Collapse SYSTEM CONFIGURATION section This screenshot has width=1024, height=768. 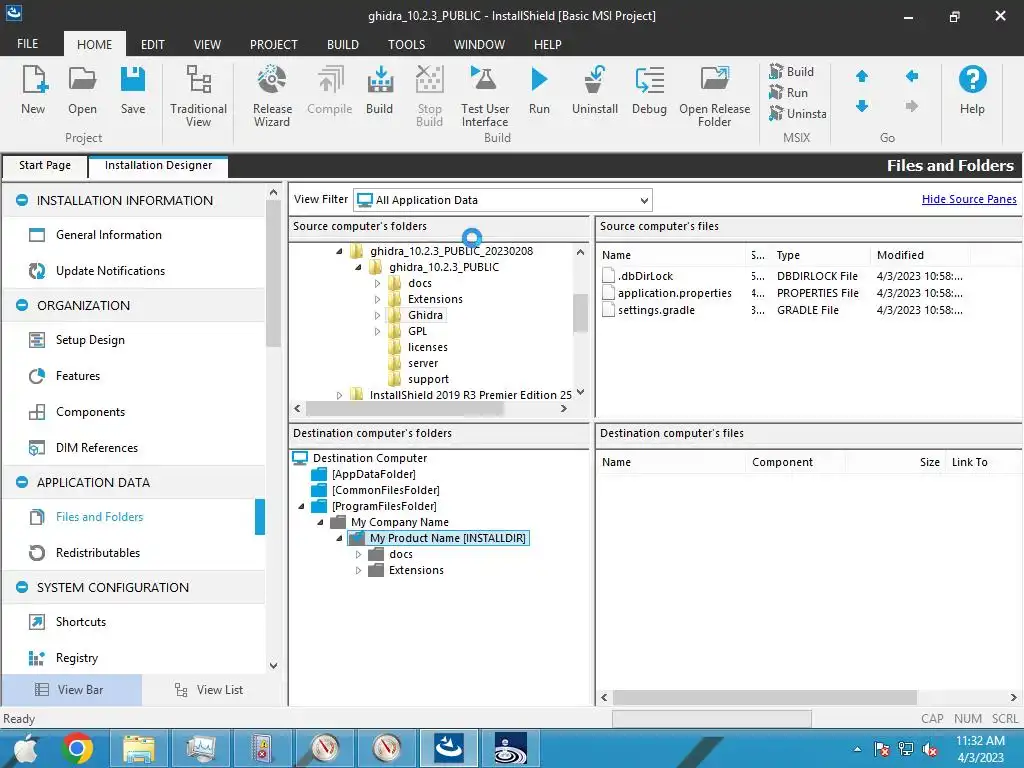pos(22,588)
